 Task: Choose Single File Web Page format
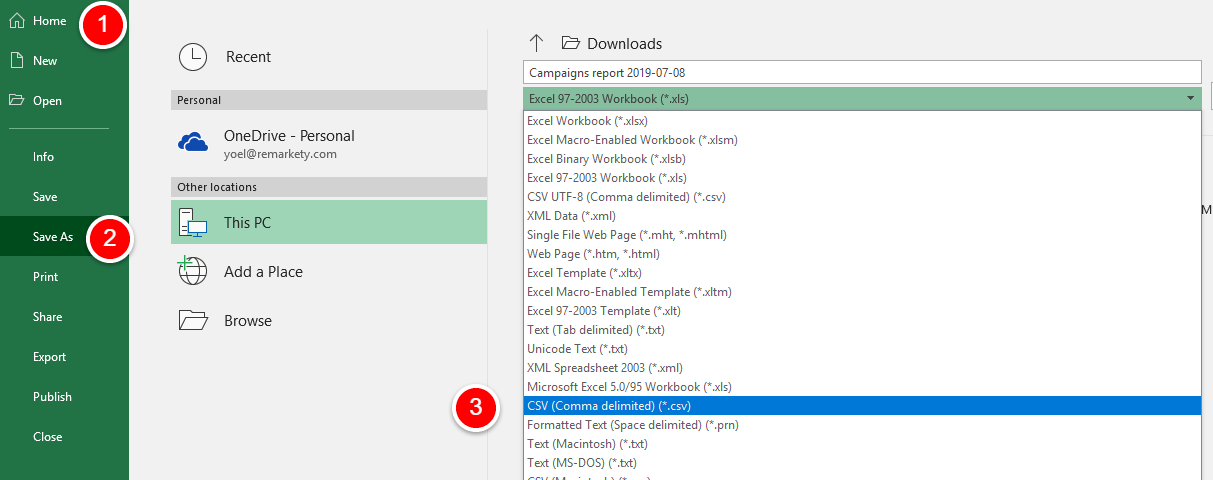click(x=861, y=234)
